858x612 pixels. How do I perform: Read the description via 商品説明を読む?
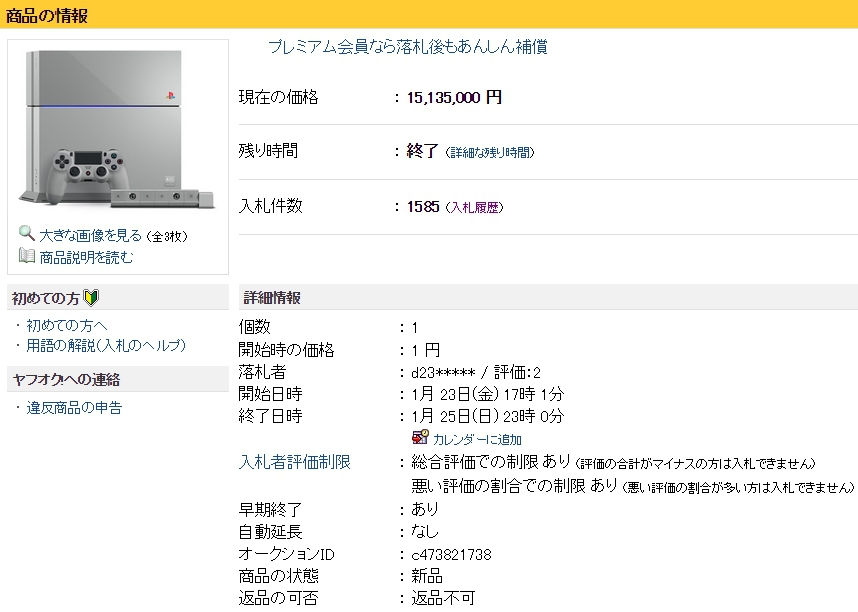[86, 257]
